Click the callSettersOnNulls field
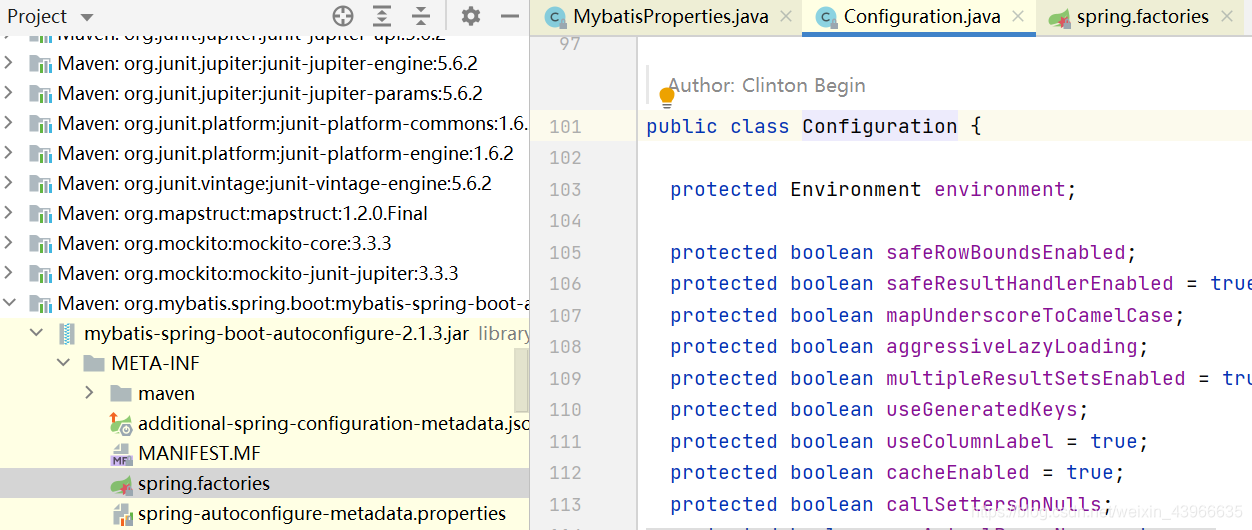Image resolution: width=1252 pixels, height=530 pixels. (994, 504)
